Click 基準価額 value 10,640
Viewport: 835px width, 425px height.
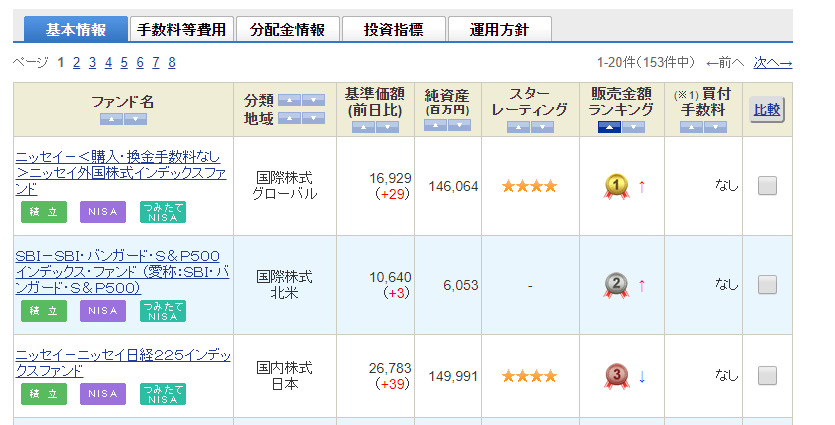click(x=390, y=277)
